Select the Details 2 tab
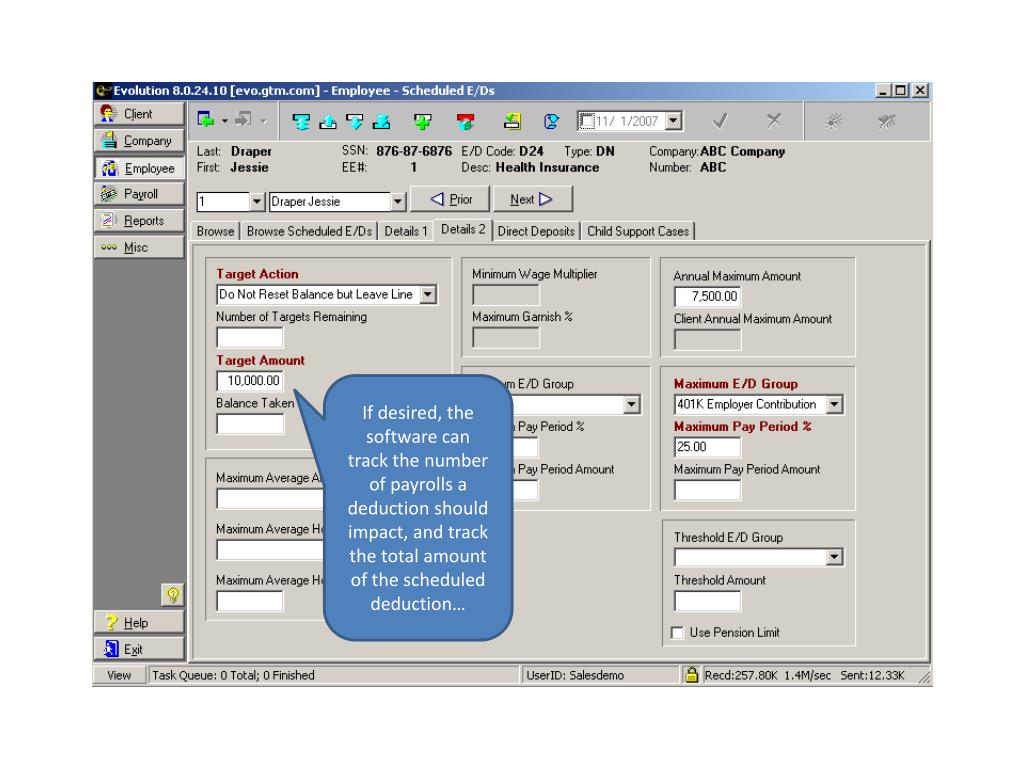The image size is (1024, 768). 463,229
